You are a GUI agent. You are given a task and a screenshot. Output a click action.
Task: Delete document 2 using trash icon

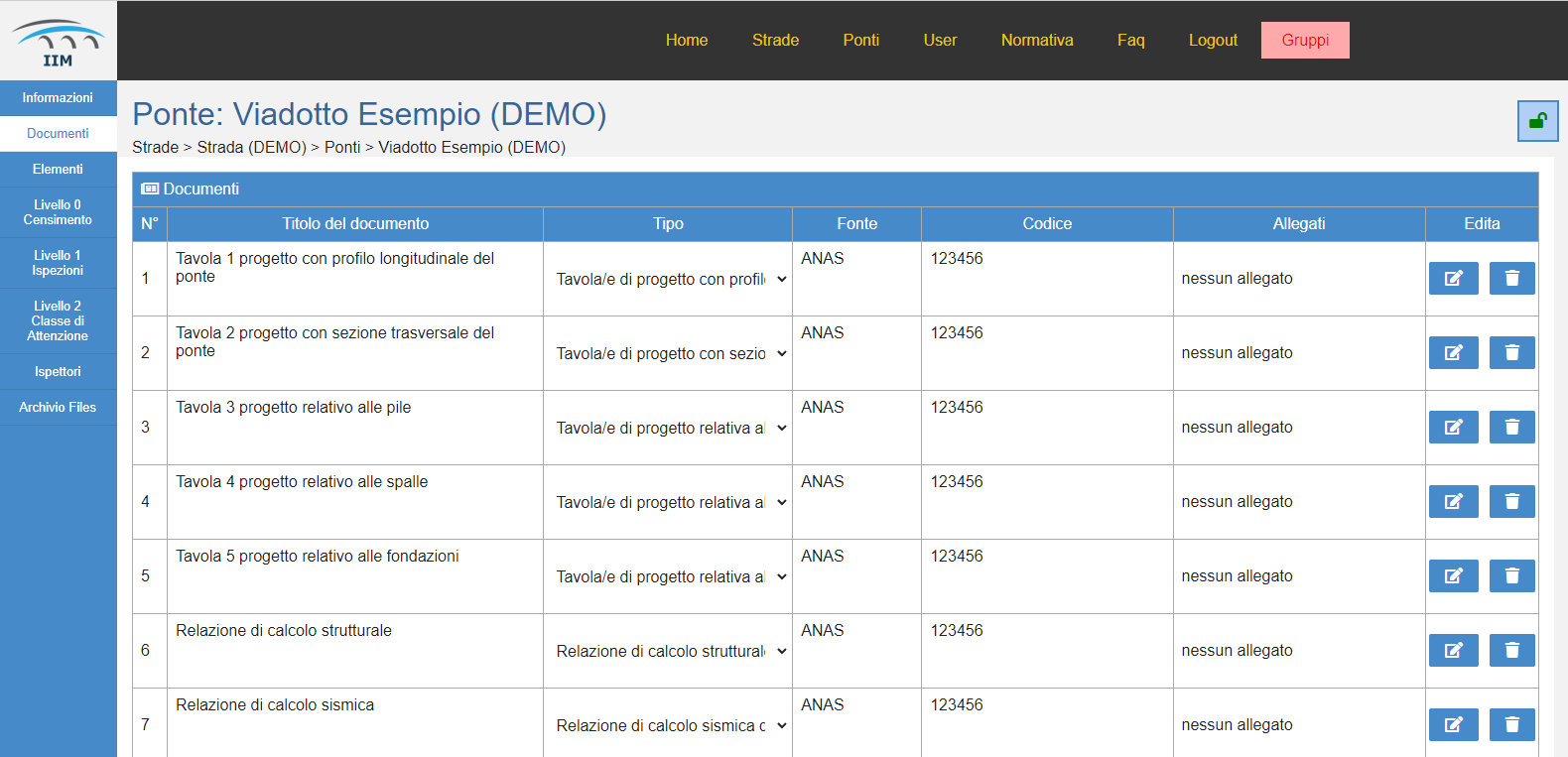[x=1511, y=353]
